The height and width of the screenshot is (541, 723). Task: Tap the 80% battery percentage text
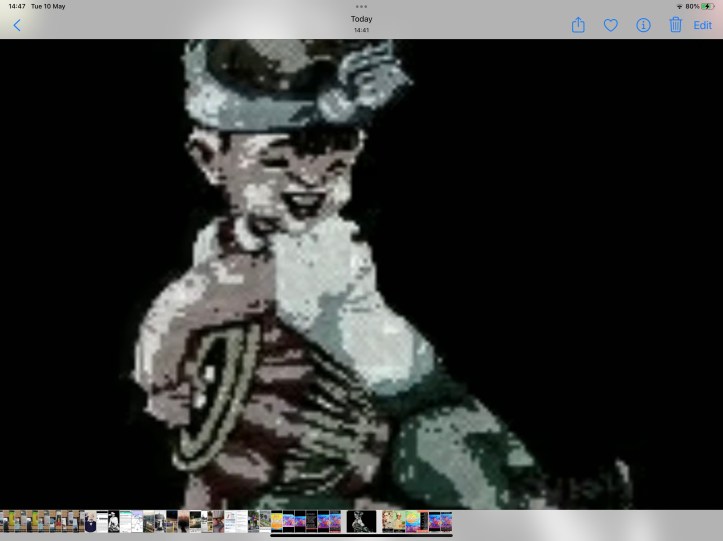pyautogui.click(x=692, y=6)
